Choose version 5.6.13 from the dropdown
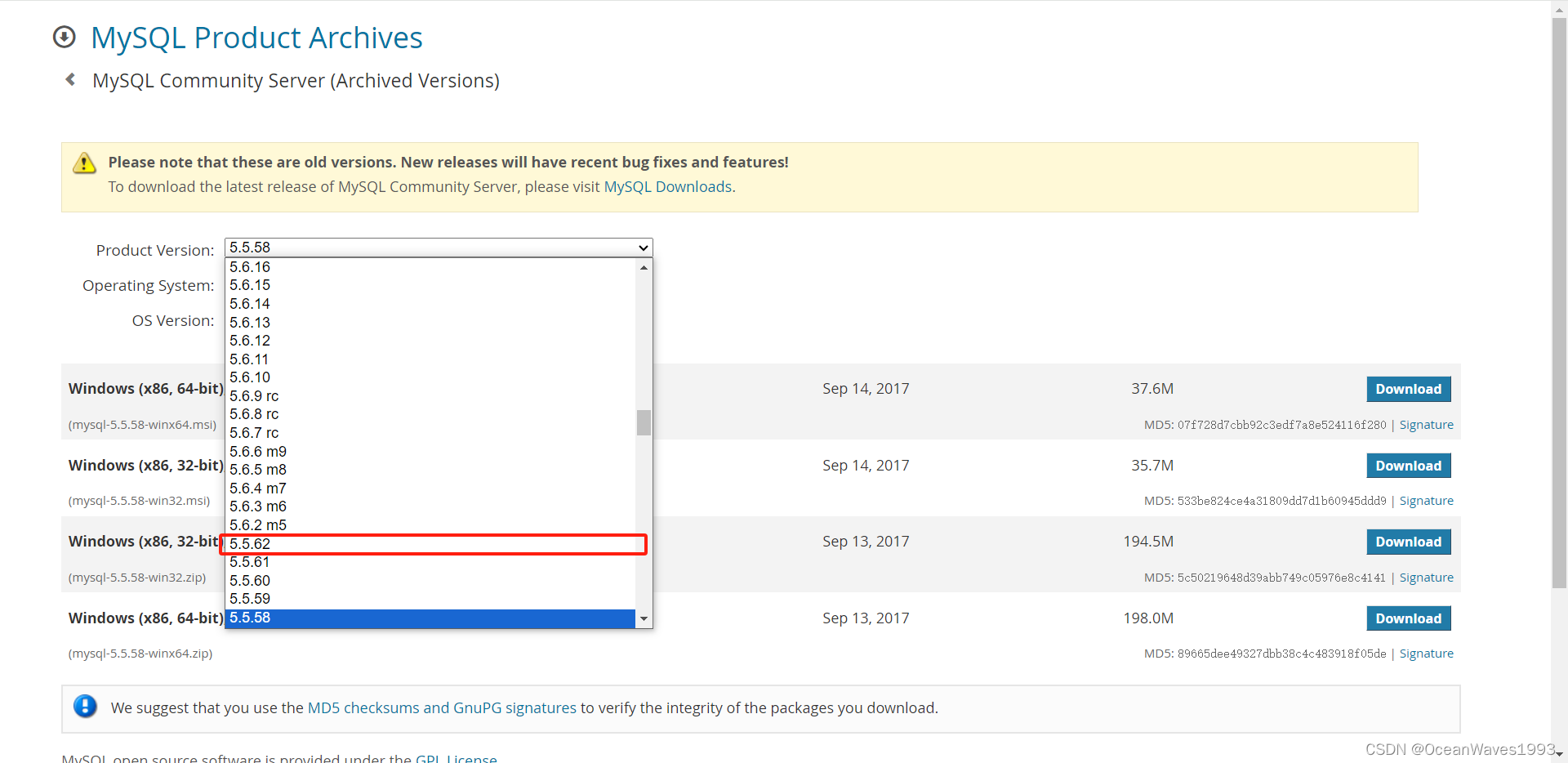This screenshot has width=1568, height=763. pyautogui.click(x=430, y=323)
